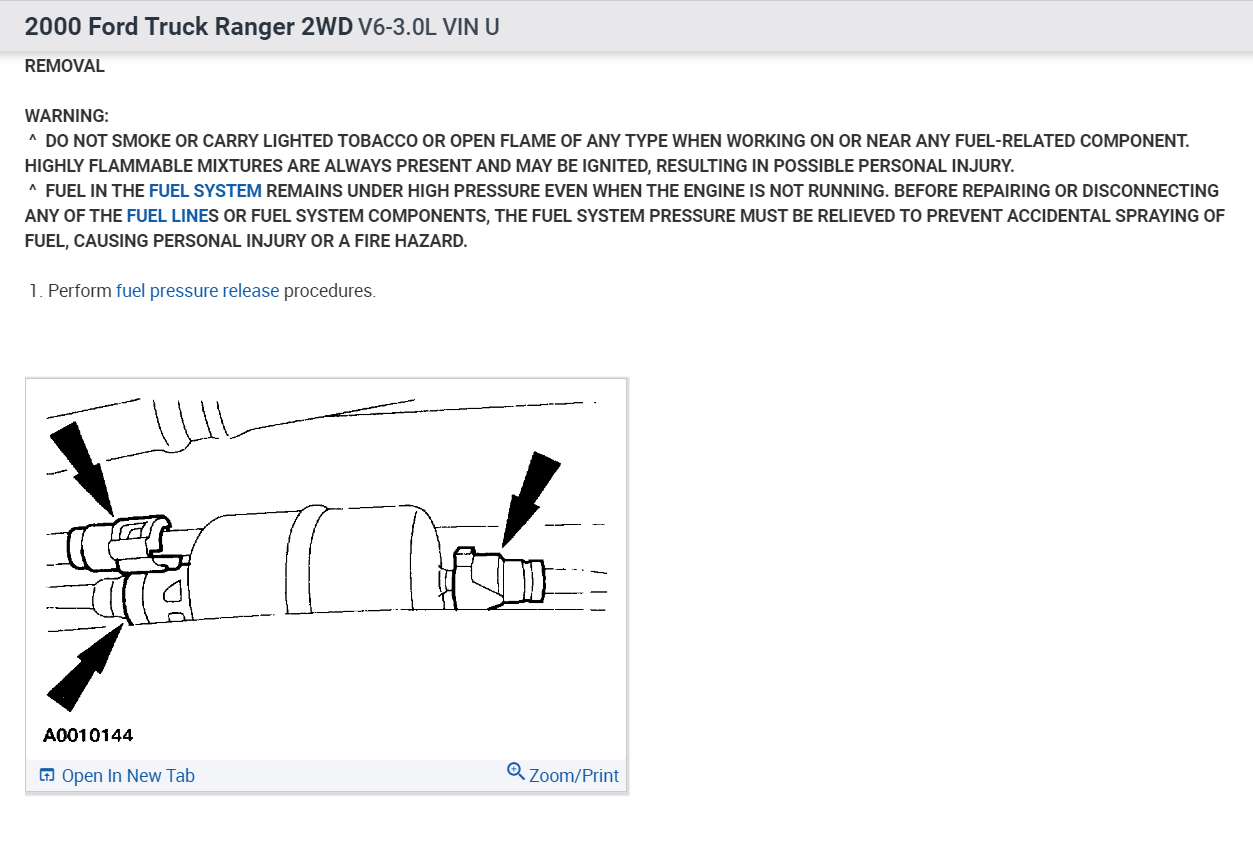Click Open In New Tab link
This screenshot has height=868, width=1253.
pos(128,776)
